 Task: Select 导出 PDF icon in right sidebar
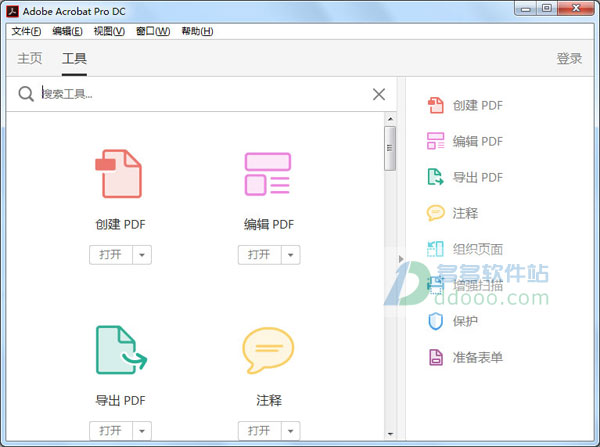click(x=435, y=177)
